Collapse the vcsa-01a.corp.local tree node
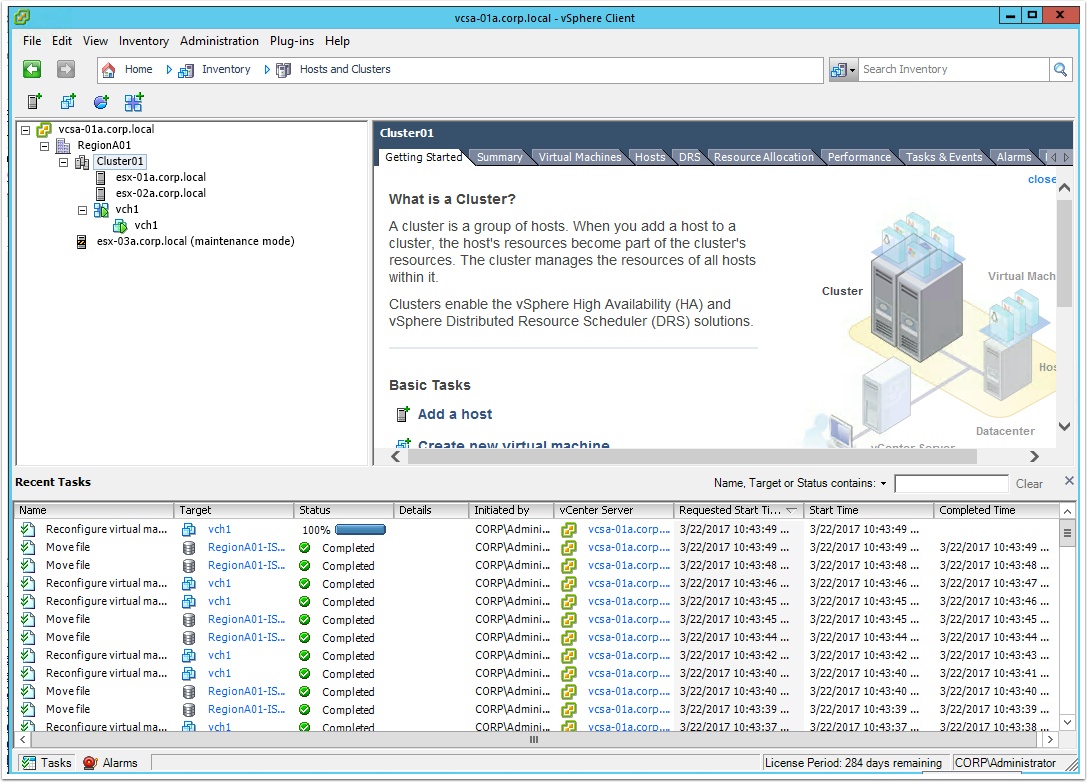The image size is (1087, 782). 26,130
